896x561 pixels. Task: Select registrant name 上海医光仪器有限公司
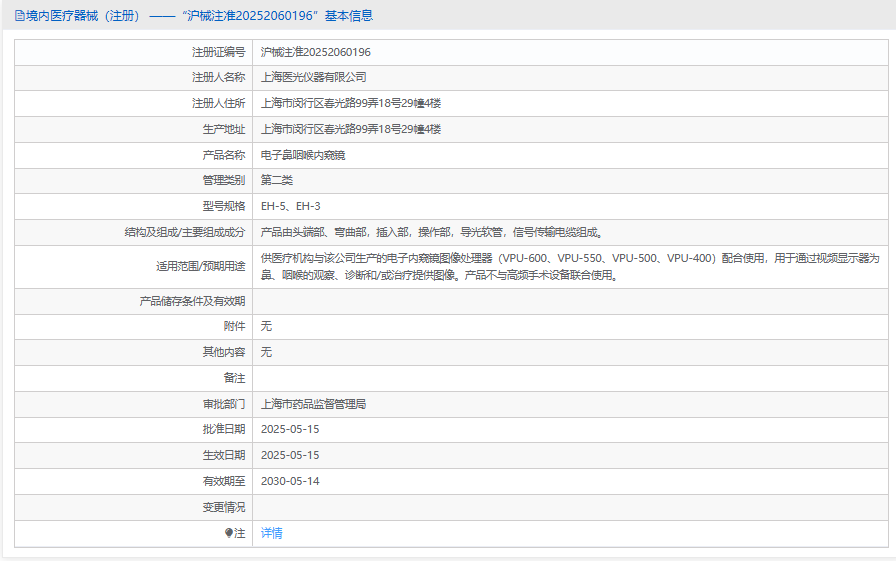tap(314, 77)
